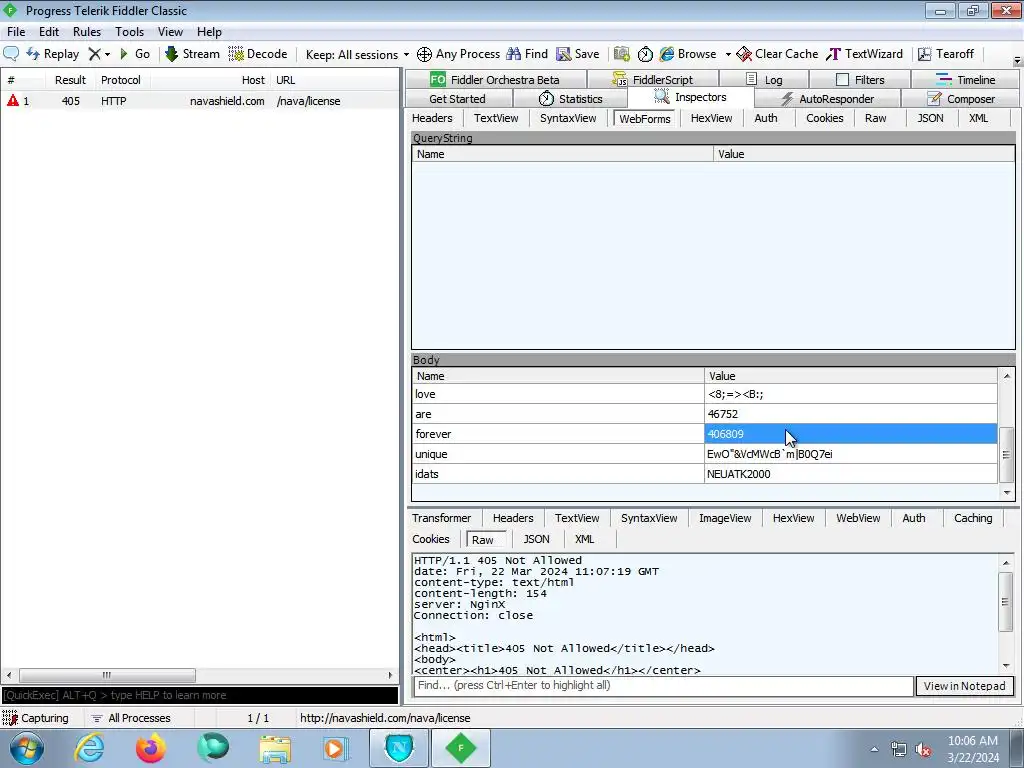The height and width of the screenshot is (768, 1024).
Task: Click the Find response text field
Action: pos(663,686)
